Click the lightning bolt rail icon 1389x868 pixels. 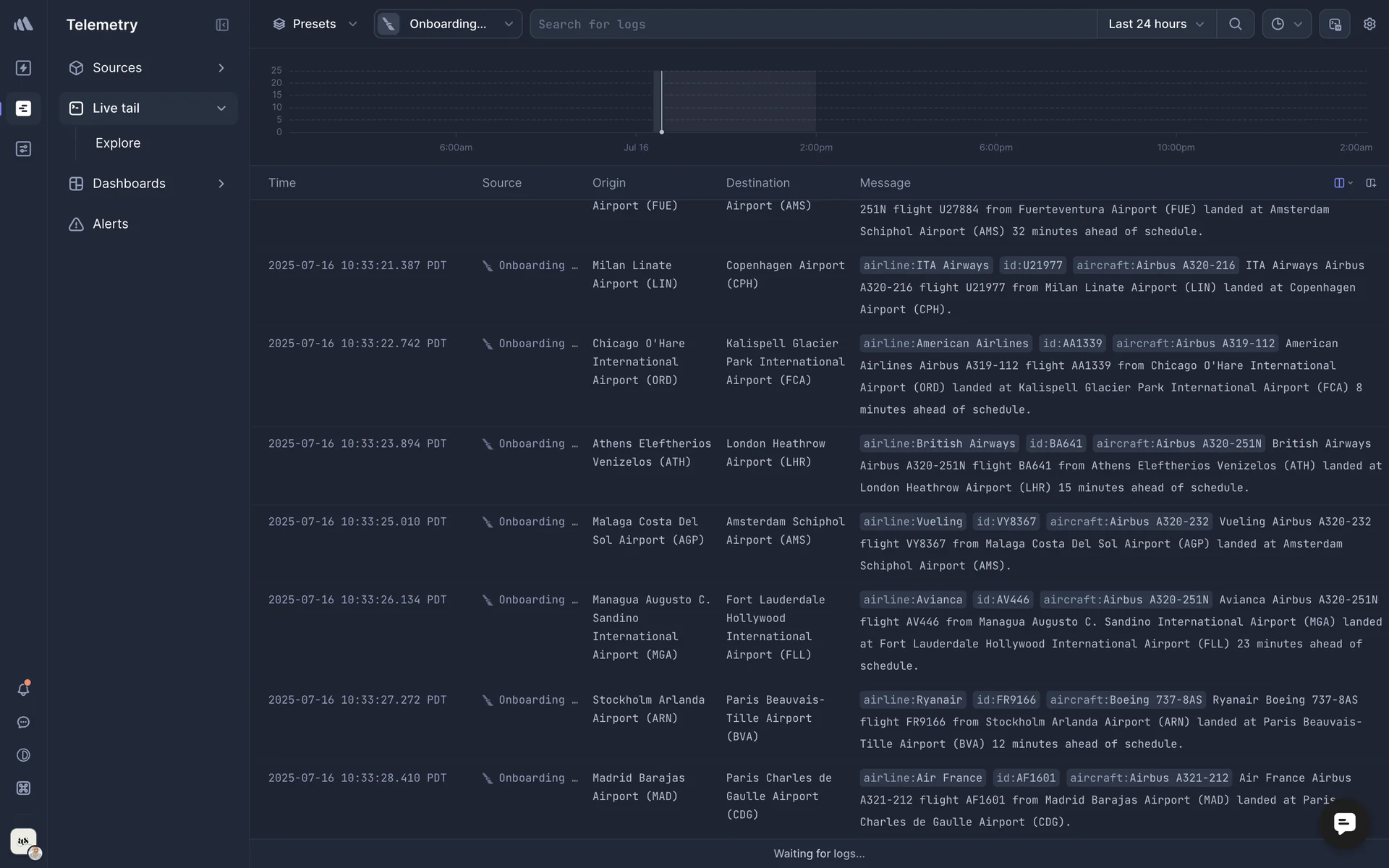[23, 68]
